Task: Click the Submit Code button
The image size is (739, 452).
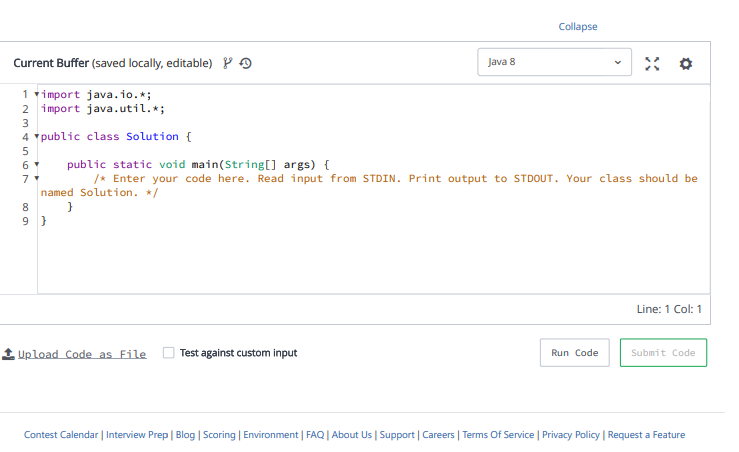Action: [663, 353]
